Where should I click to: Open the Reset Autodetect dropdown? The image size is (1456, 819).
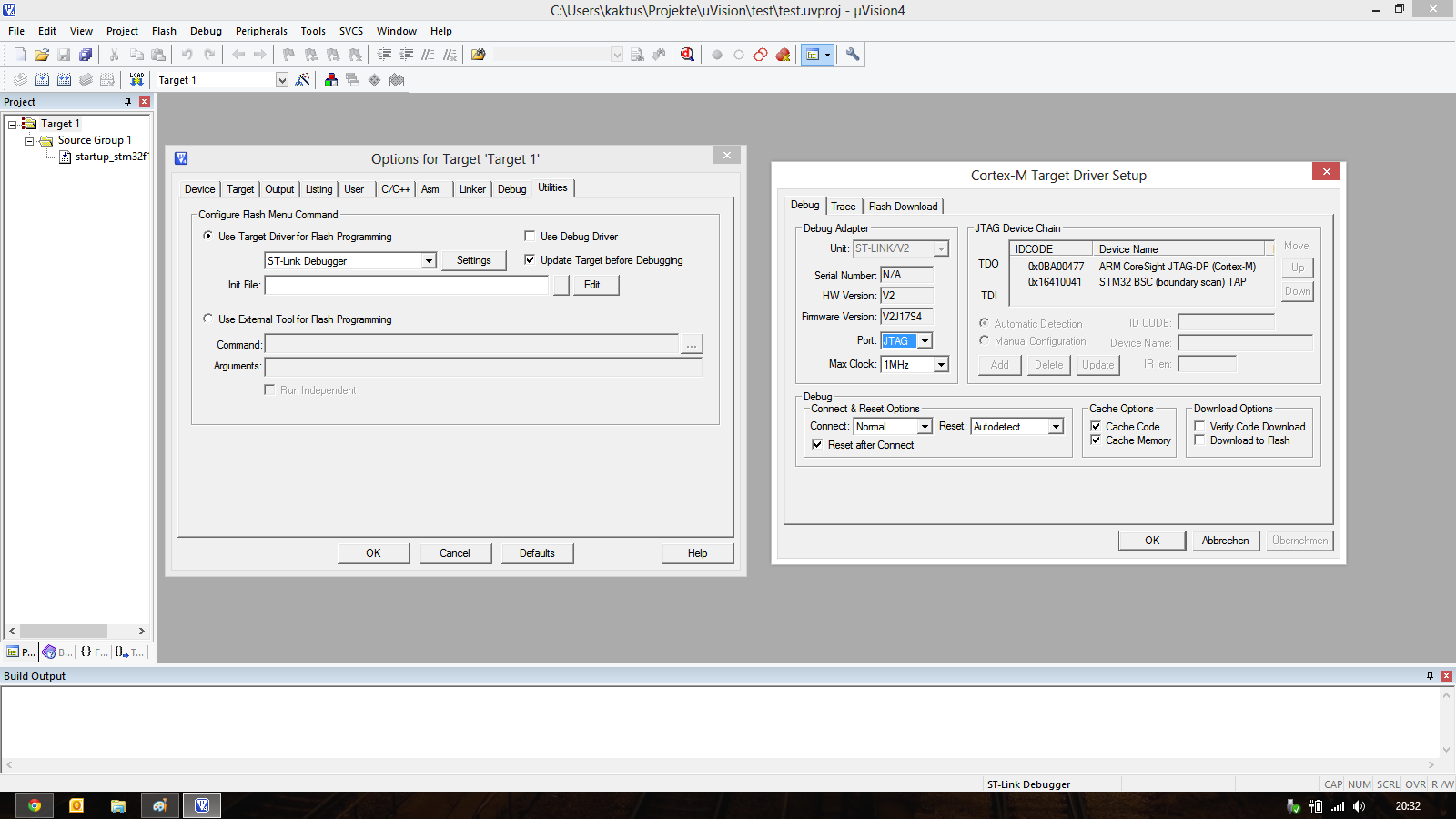(x=1056, y=426)
